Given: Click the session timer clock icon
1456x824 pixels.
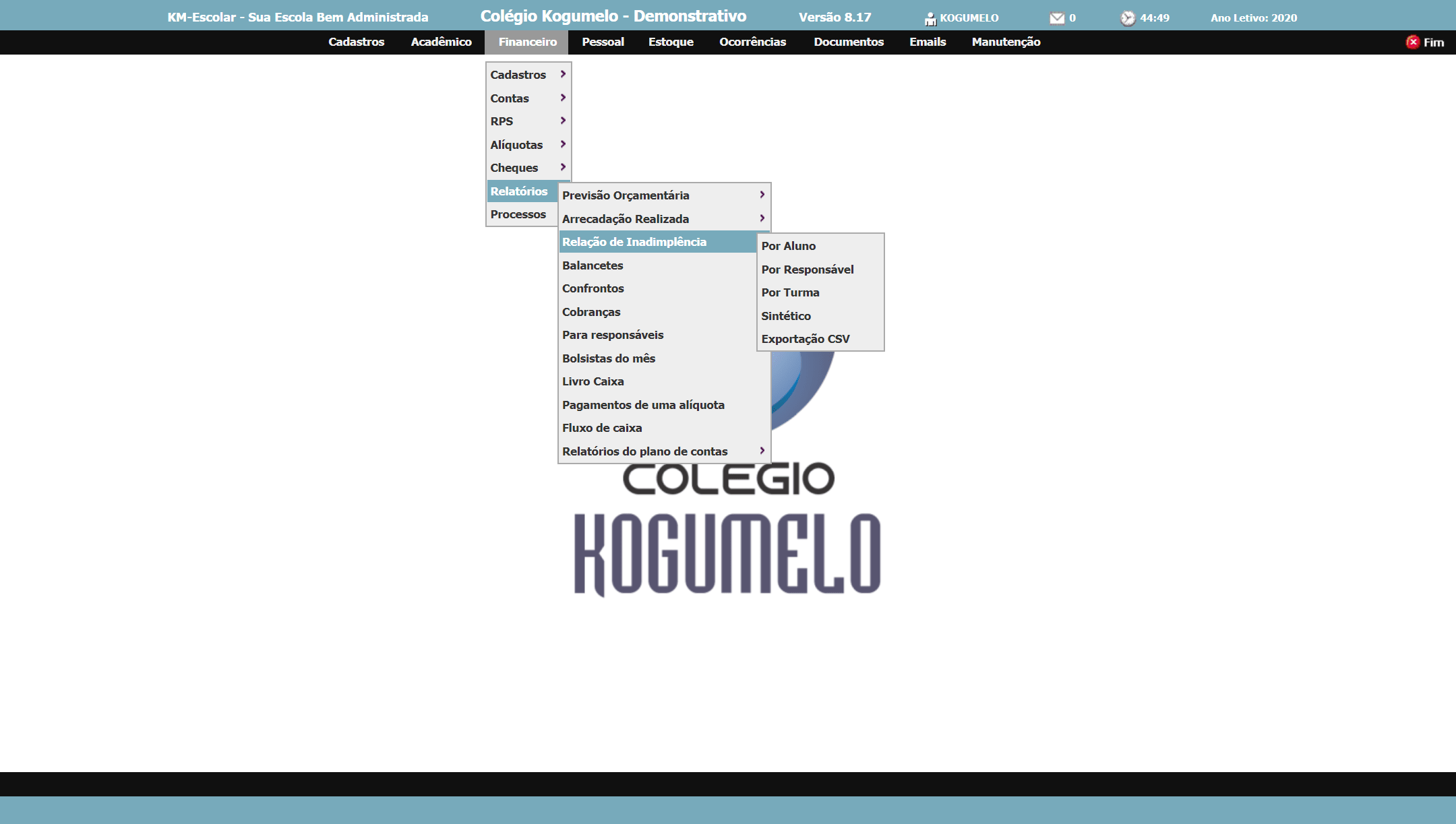Looking at the screenshot, I should 1128,18.
